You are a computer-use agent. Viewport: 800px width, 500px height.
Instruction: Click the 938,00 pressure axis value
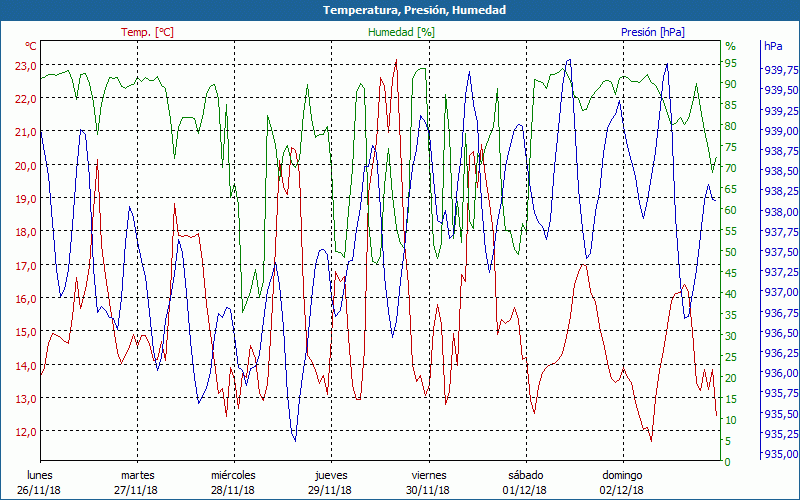781,212
